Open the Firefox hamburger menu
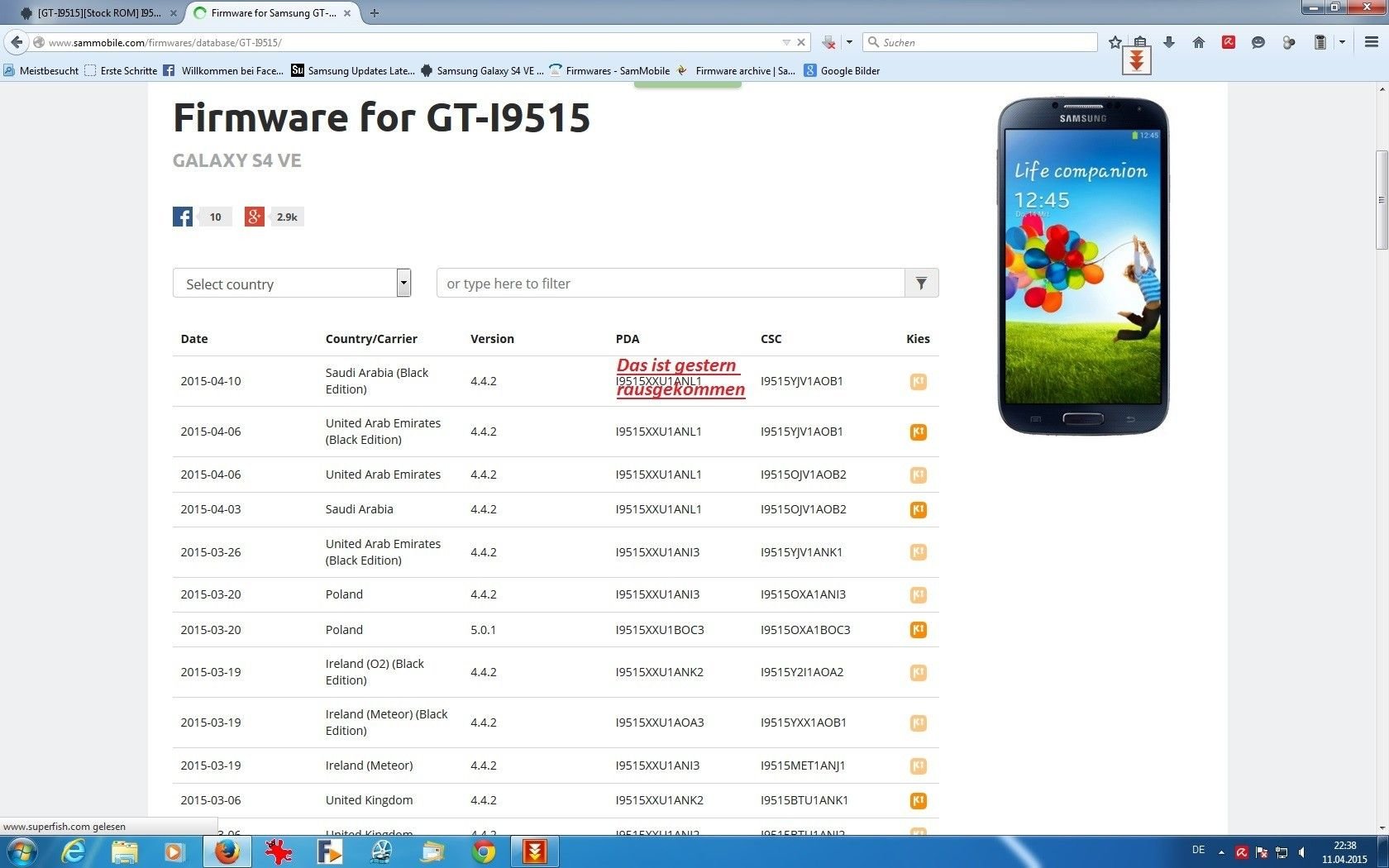This screenshot has width=1389, height=868. pos(1371,42)
